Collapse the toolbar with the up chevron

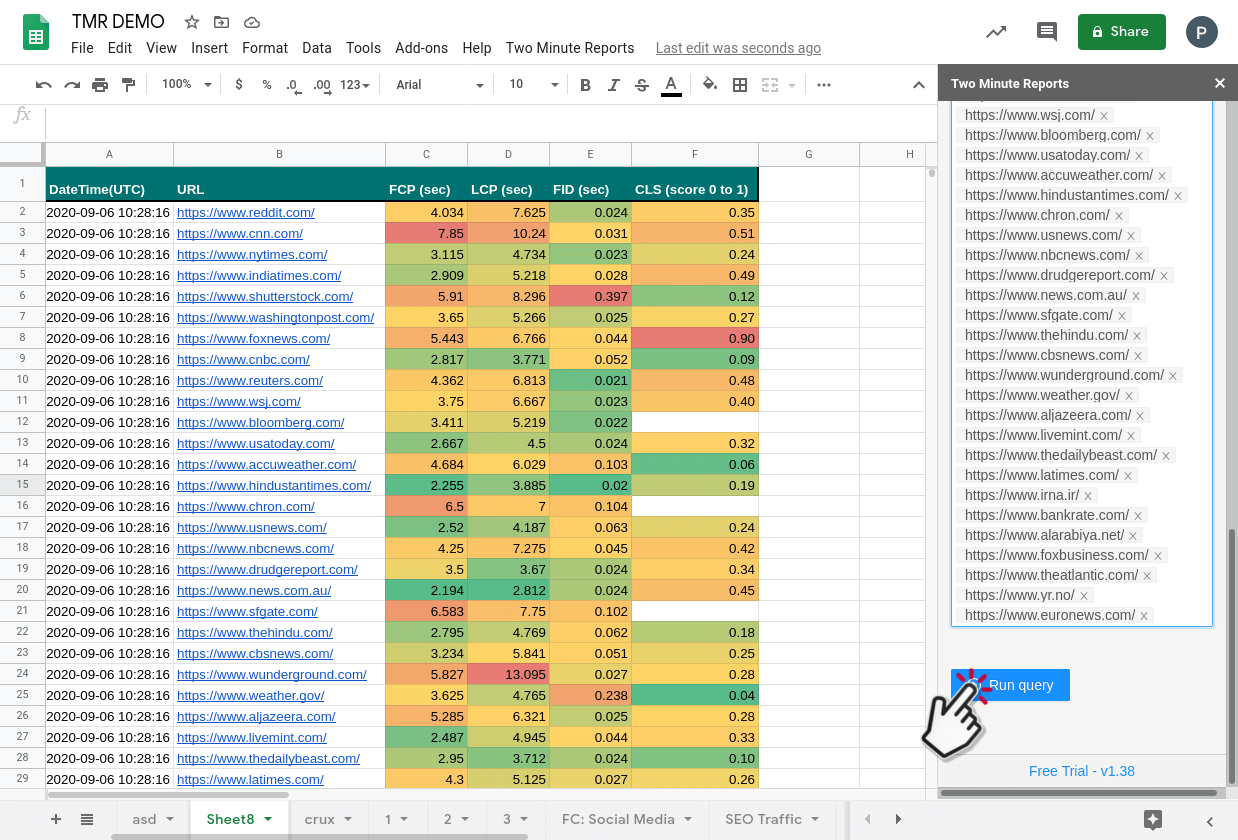coord(918,85)
